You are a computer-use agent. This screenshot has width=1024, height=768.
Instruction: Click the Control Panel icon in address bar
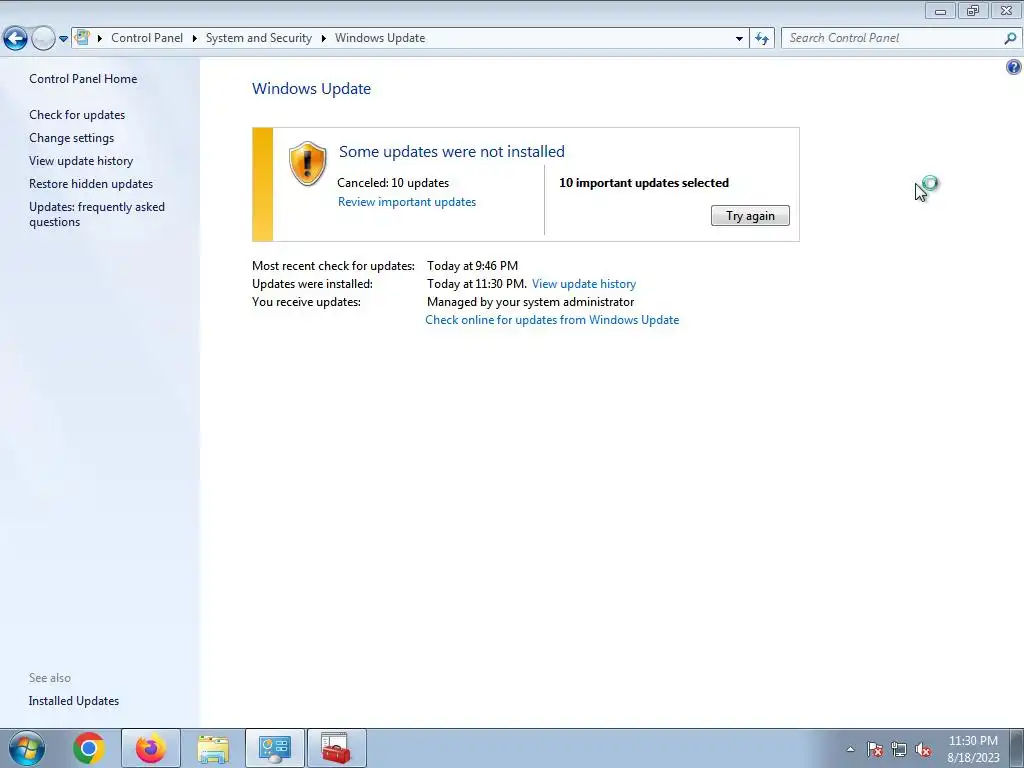(x=82, y=38)
